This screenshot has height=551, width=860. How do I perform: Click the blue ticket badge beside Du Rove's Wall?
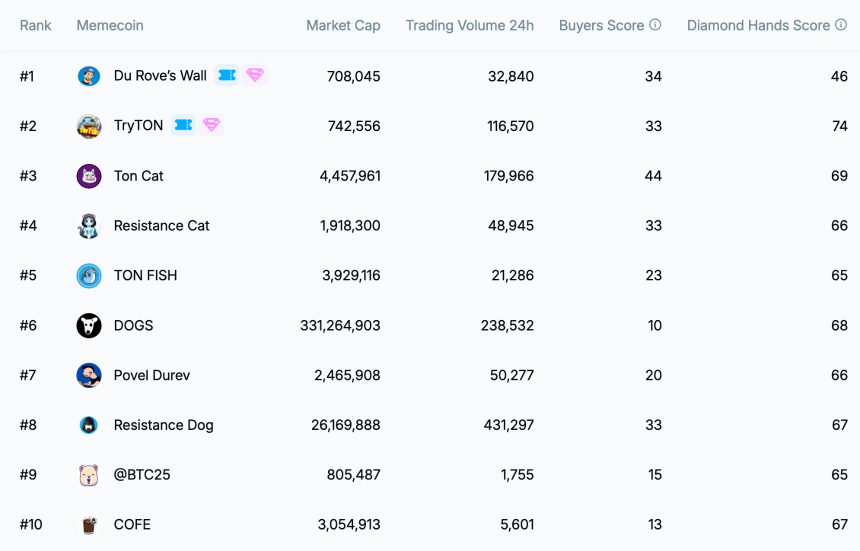[227, 75]
